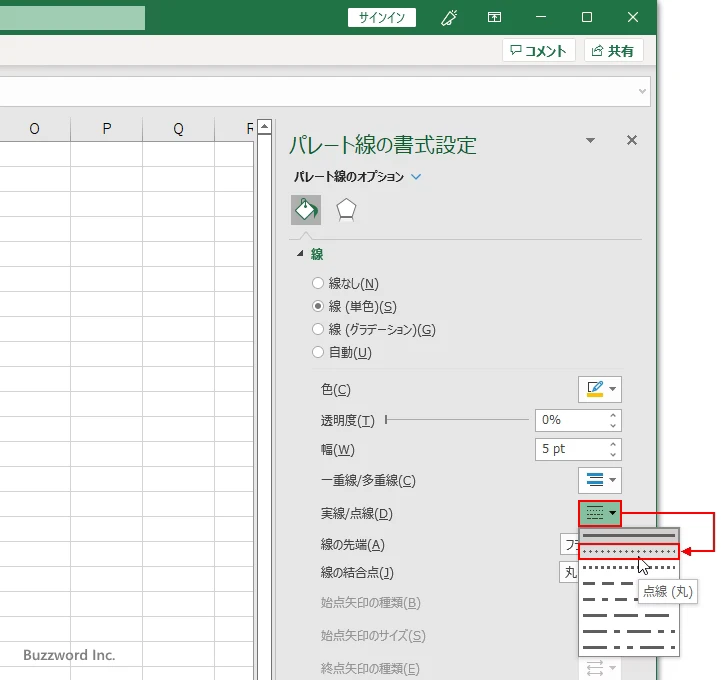Viewport: 728px width, 680px height.
Task: Collapse the 線 section triangle
Action: pyautogui.click(x=300, y=253)
